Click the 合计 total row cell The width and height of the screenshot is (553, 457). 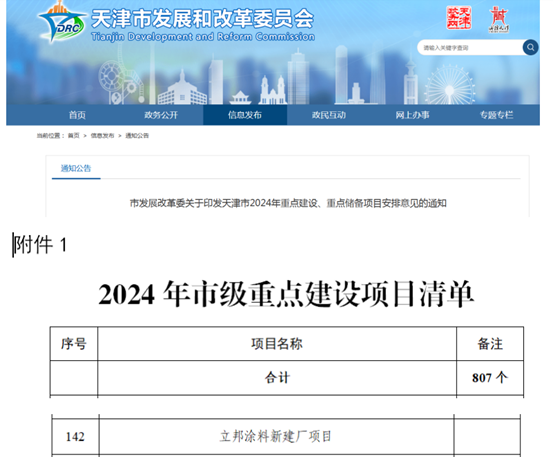click(277, 378)
